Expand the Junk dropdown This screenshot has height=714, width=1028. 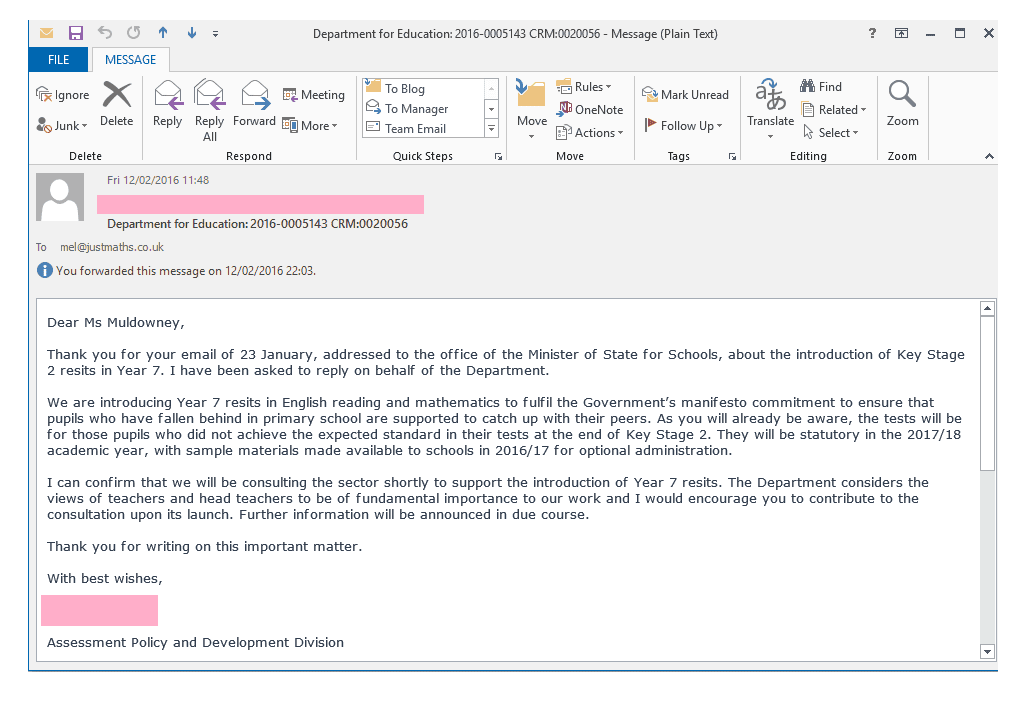pos(62,125)
